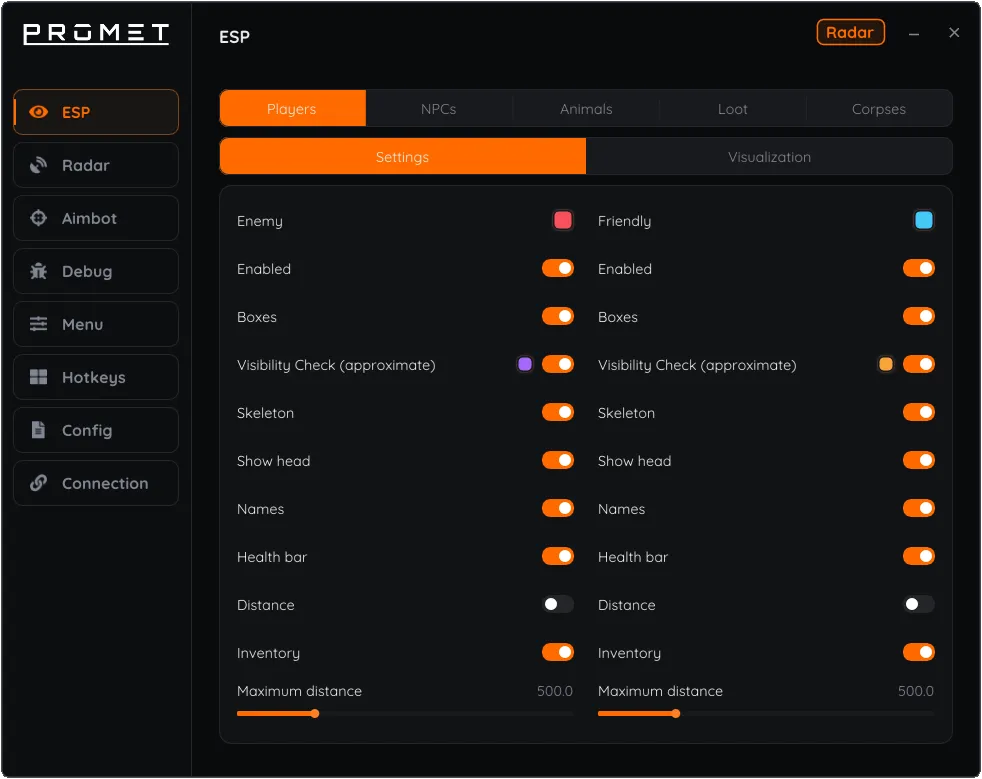982x779 pixels.
Task: Open the blue Friendly color swatch
Action: 924,220
